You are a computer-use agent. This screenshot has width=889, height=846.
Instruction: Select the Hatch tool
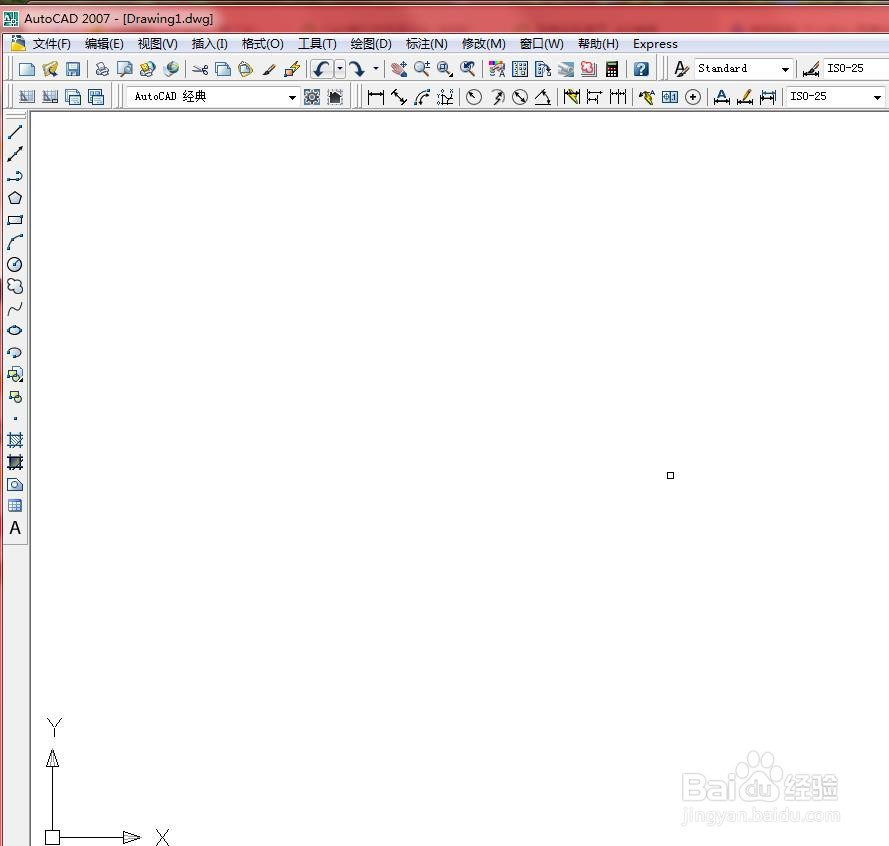point(15,440)
